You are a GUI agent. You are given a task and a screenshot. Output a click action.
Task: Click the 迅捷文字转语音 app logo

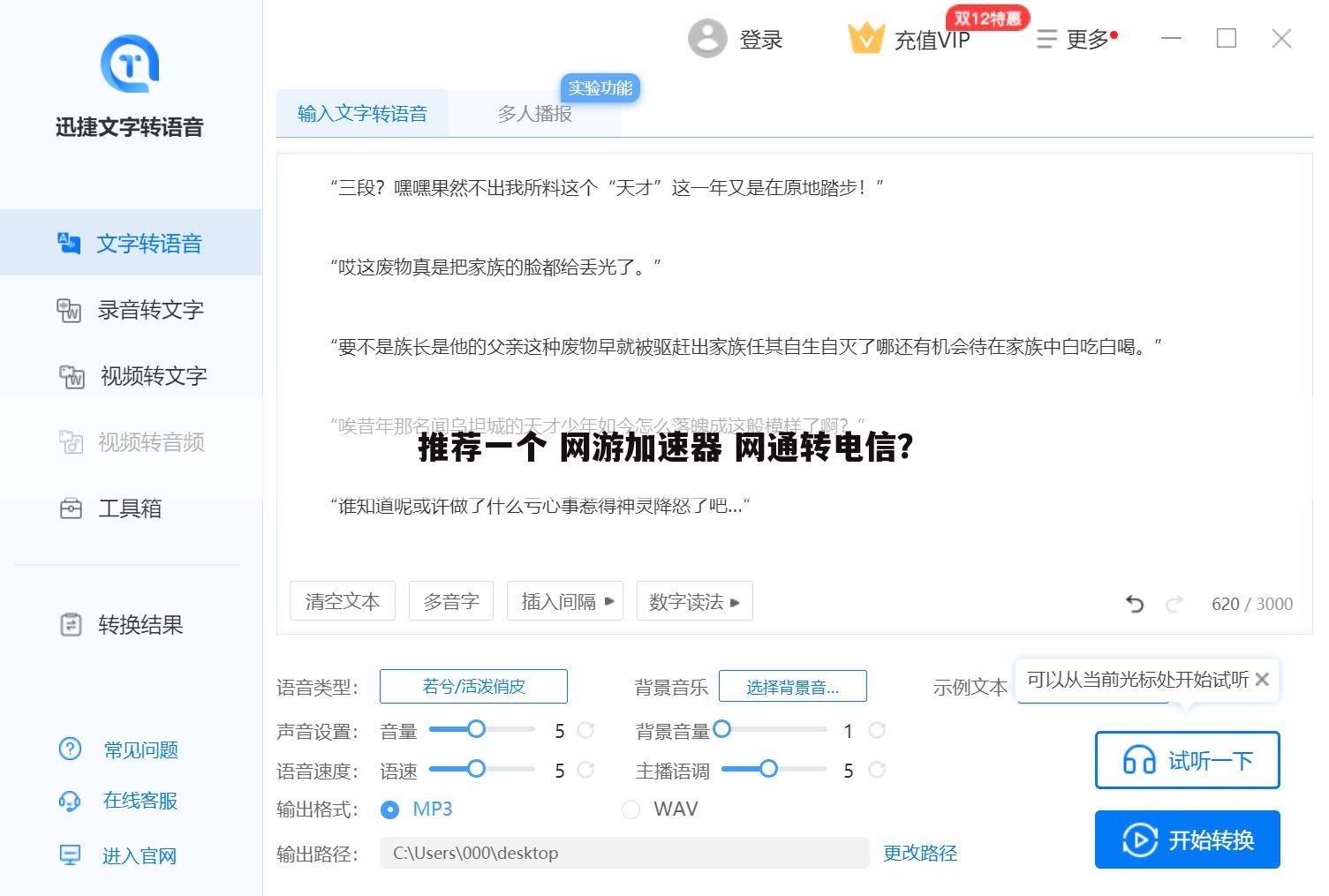(x=130, y=64)
